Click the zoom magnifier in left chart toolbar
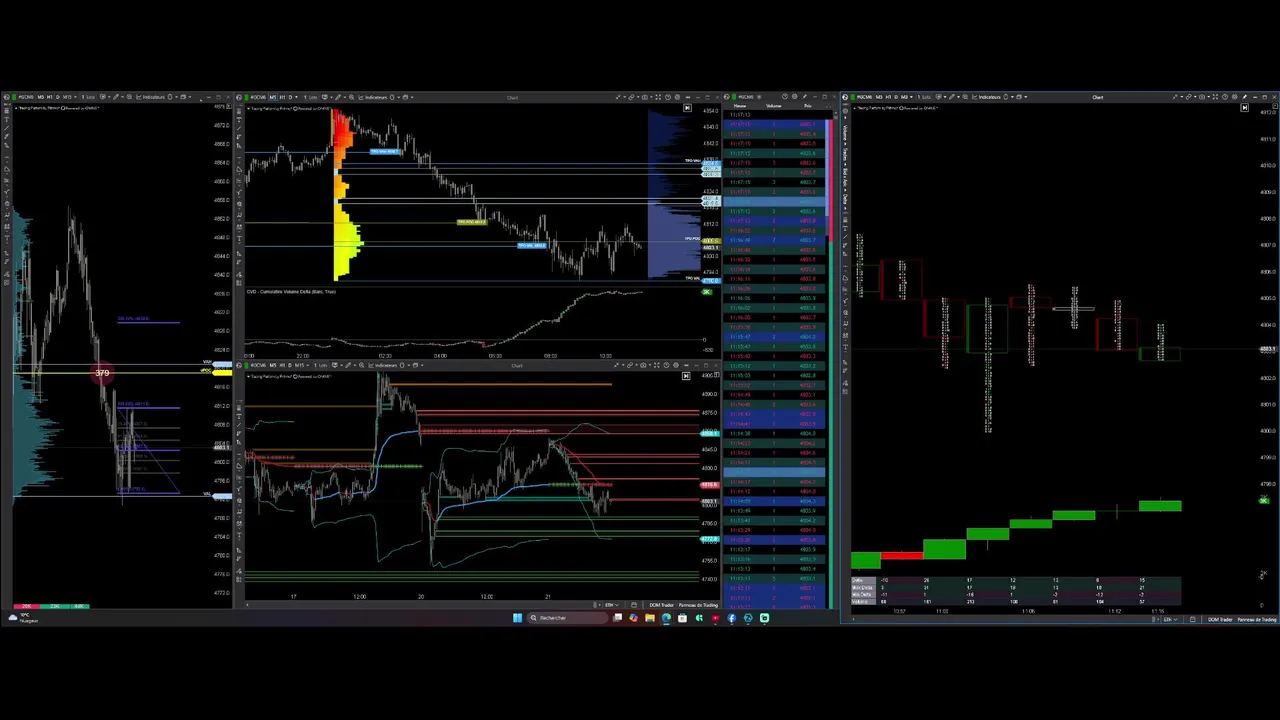Screen dimensions: 1280x720 [129, 97]
